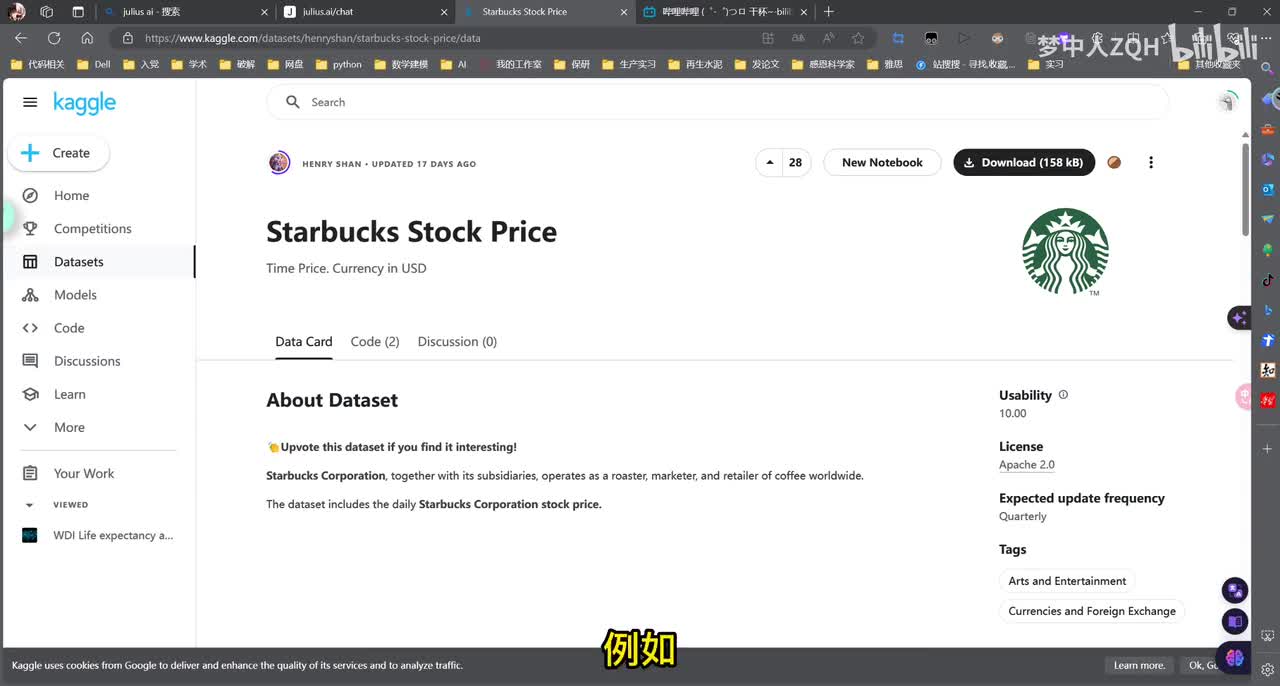Upvote the Starbucks dataset
1280x686 pixels.
pos(769,163)
